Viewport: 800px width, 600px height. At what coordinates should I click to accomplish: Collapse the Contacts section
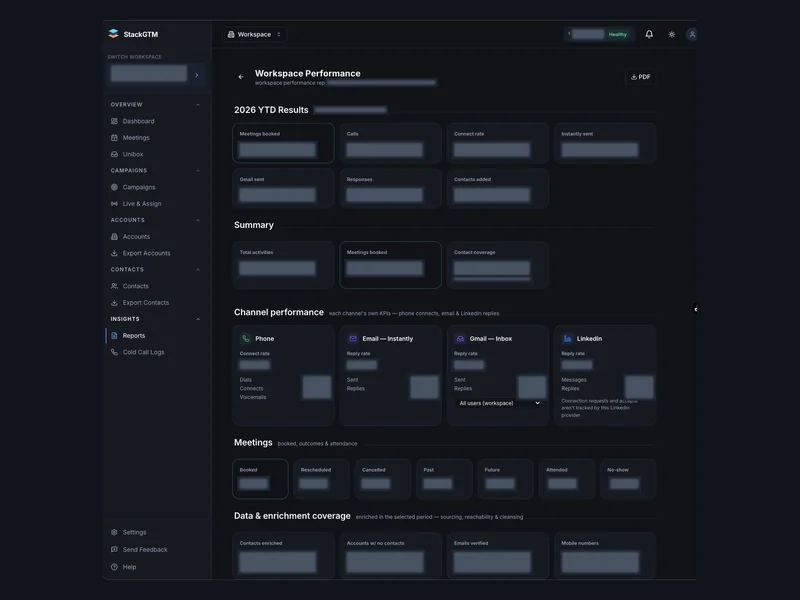[x=198, y=269]
